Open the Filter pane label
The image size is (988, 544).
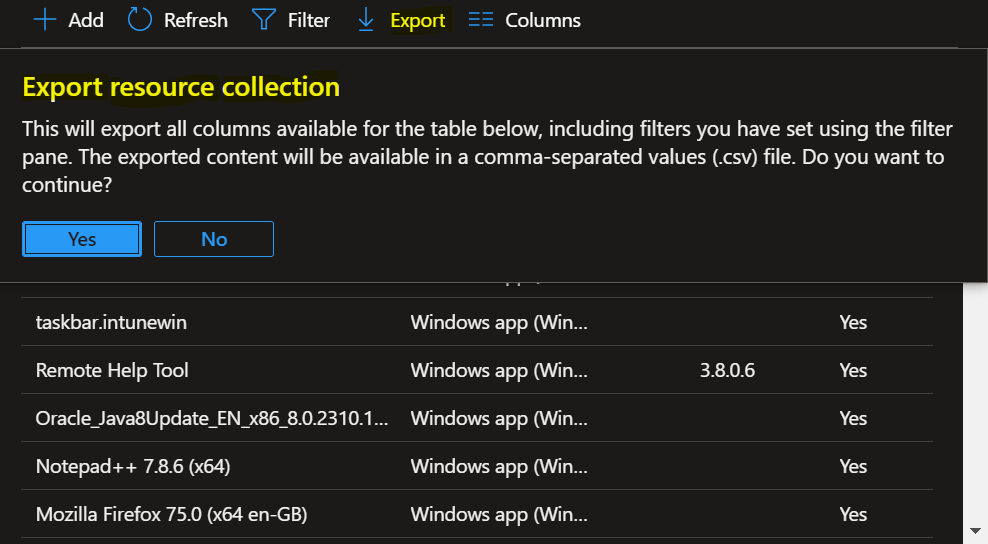coord(309,20)
